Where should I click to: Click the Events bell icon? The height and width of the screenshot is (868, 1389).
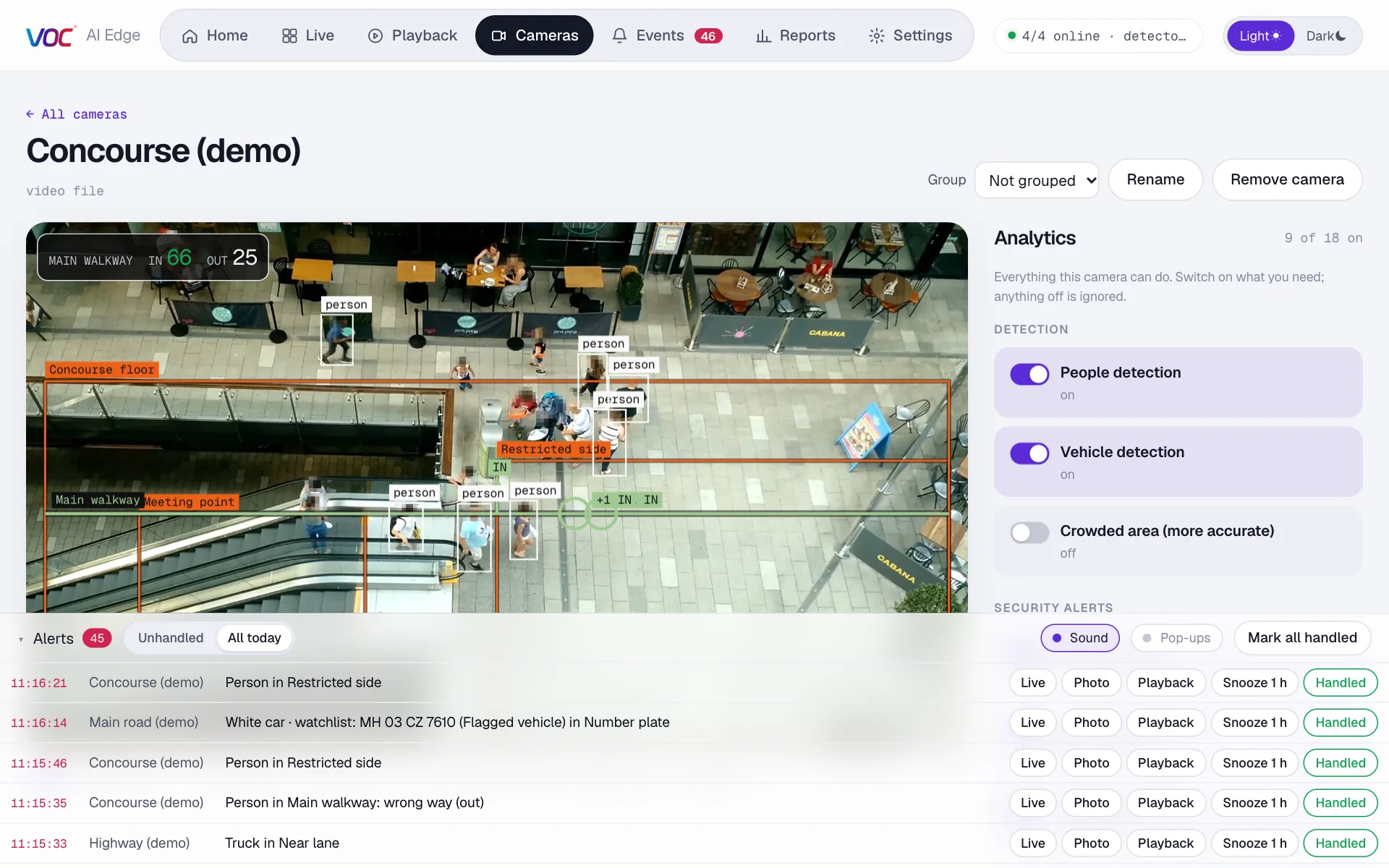[x=619, y=36]
